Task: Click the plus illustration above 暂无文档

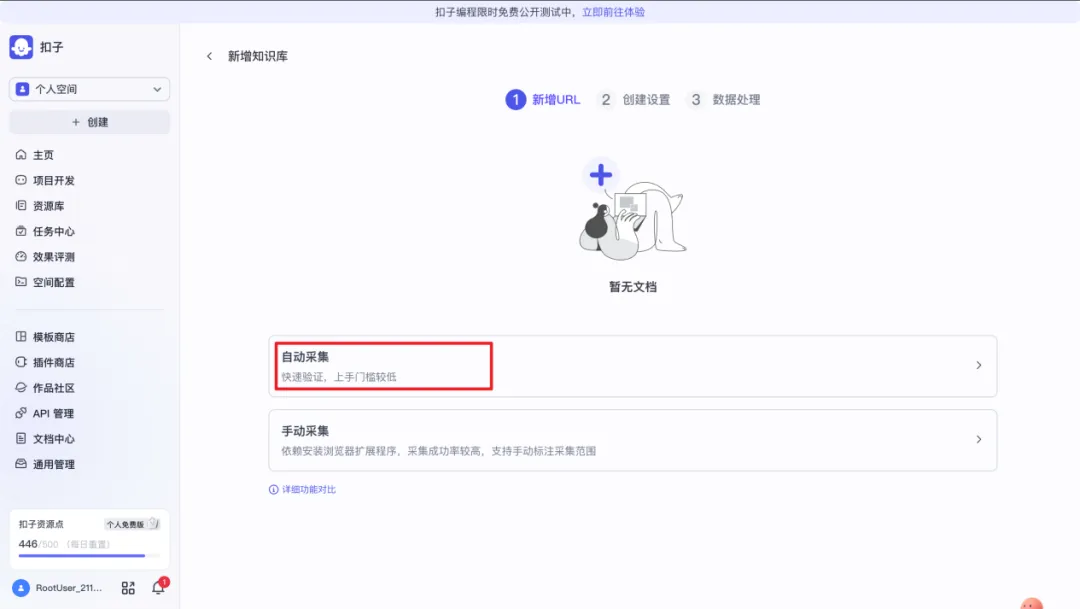Action: click(601, 175)
